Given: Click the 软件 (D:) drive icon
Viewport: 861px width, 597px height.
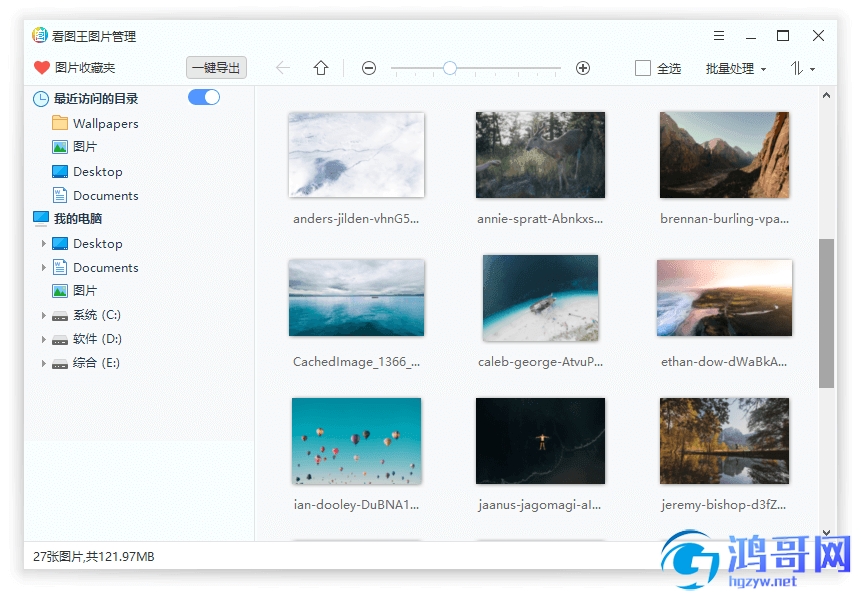Looking at the screenshot, I should [x=60, y=339].
